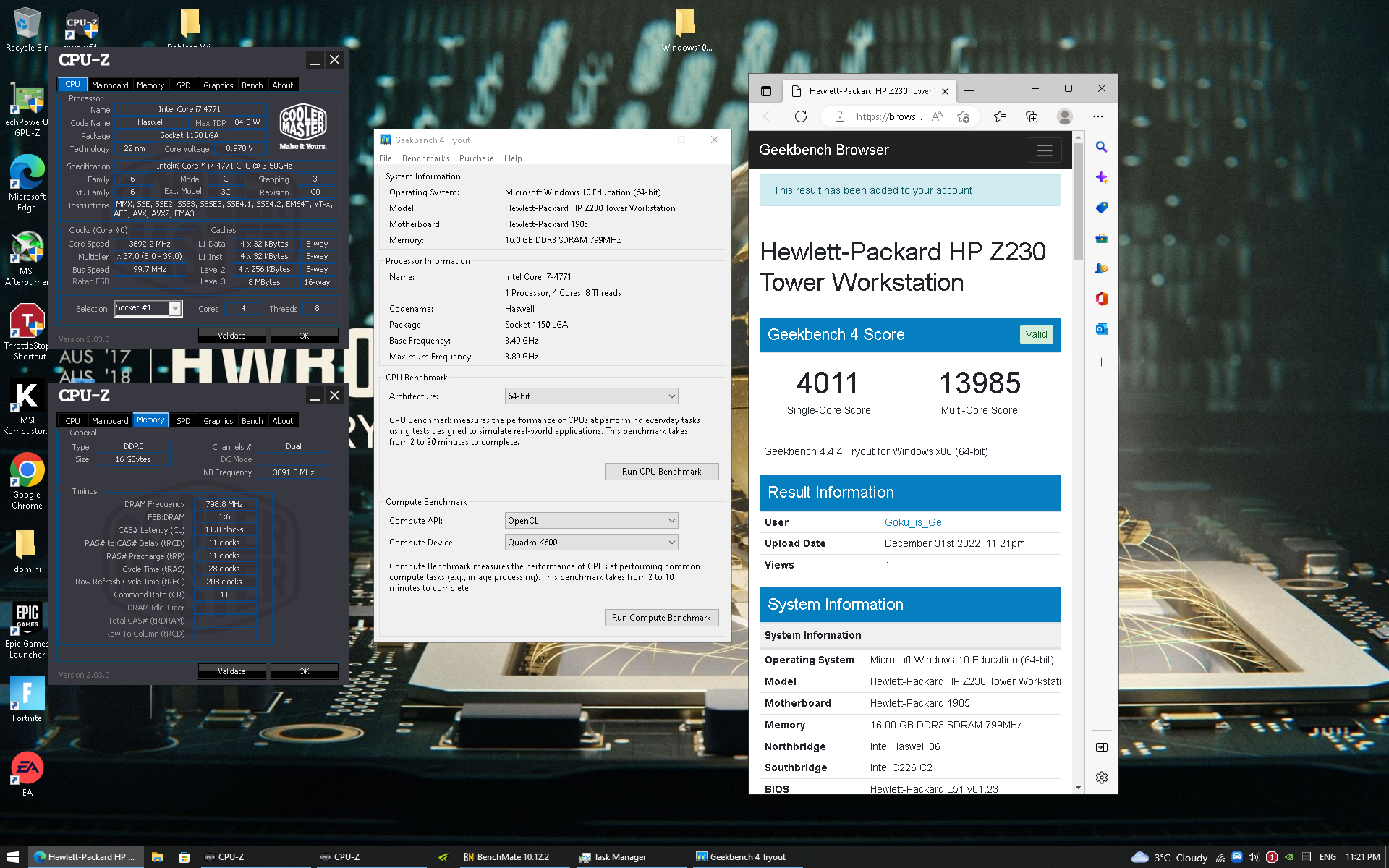Image resolution: width=1389 pixels, height=868 pixels.
Task: Add page to favorites star icon
Action: coord(963,116)
